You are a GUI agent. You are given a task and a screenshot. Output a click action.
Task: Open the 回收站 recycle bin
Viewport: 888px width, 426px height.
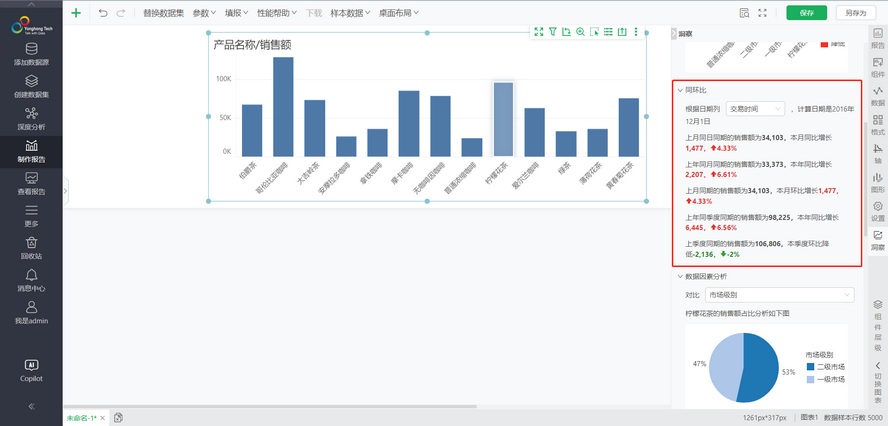pos(31,249)
